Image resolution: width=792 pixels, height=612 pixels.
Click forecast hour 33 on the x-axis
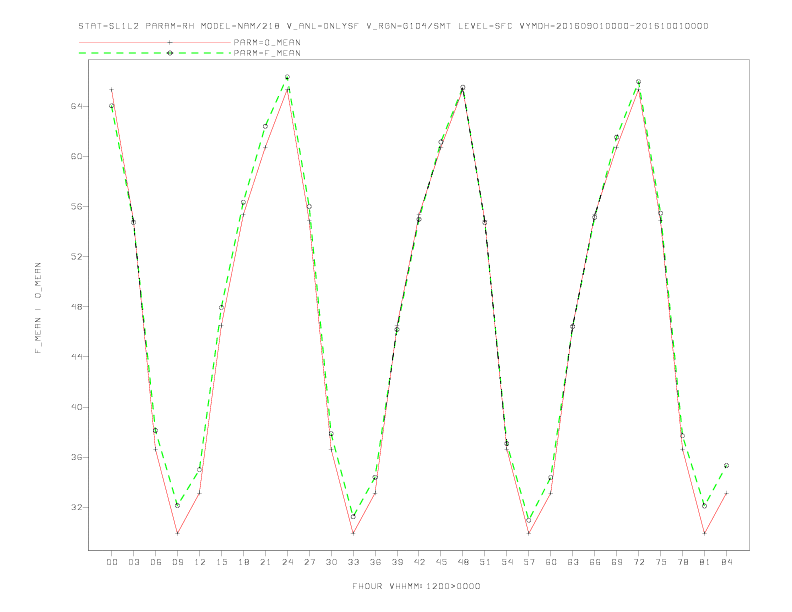pos(353,562)
